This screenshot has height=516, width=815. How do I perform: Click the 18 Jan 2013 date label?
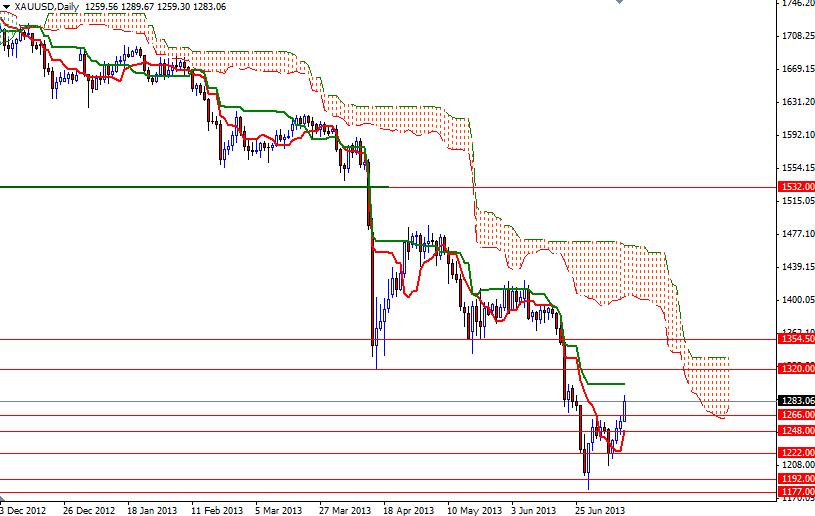152,510
